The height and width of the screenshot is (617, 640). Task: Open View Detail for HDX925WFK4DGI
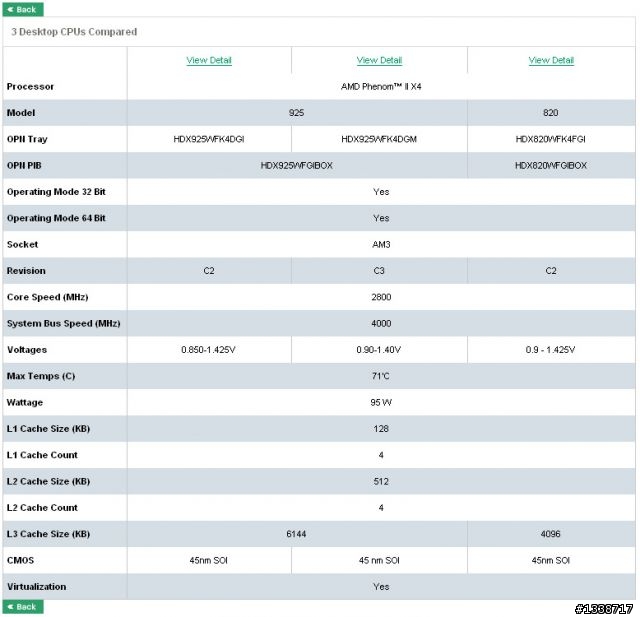pyautogui.click(x=209, y=60)
